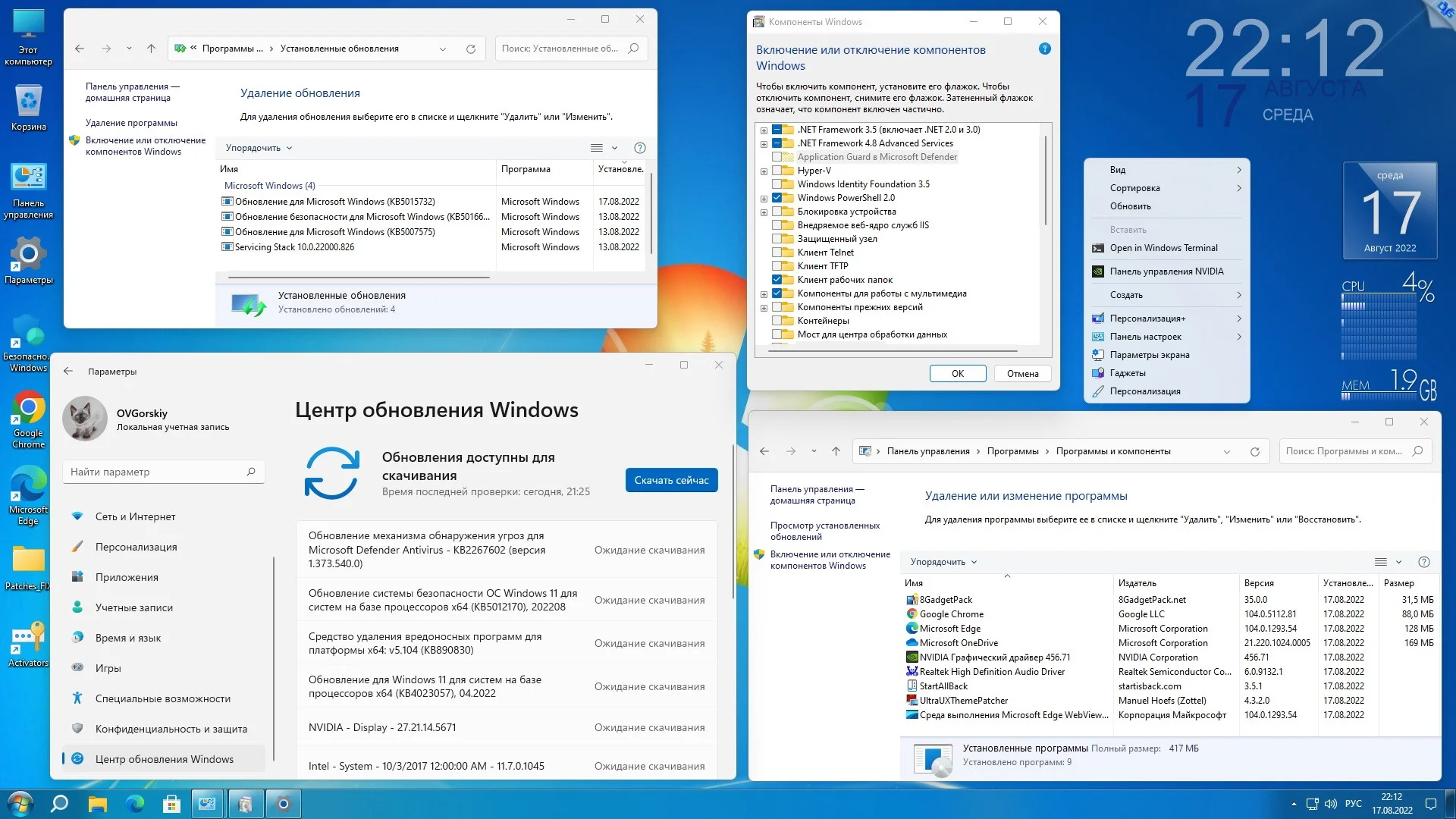Open Панель управления NVIDIA from context menu
Viewport: 1456px width, 819px height.
(x=1166, y=271)
